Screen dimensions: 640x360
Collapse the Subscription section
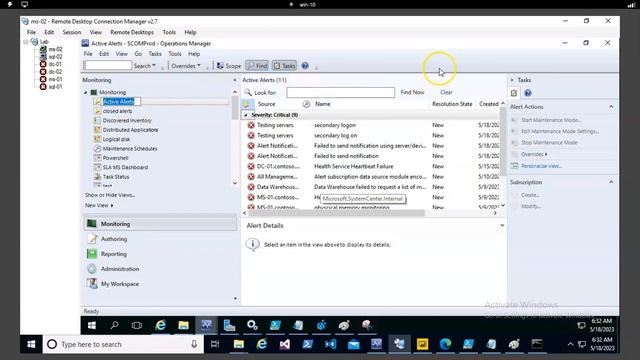(x=611, y=182)
